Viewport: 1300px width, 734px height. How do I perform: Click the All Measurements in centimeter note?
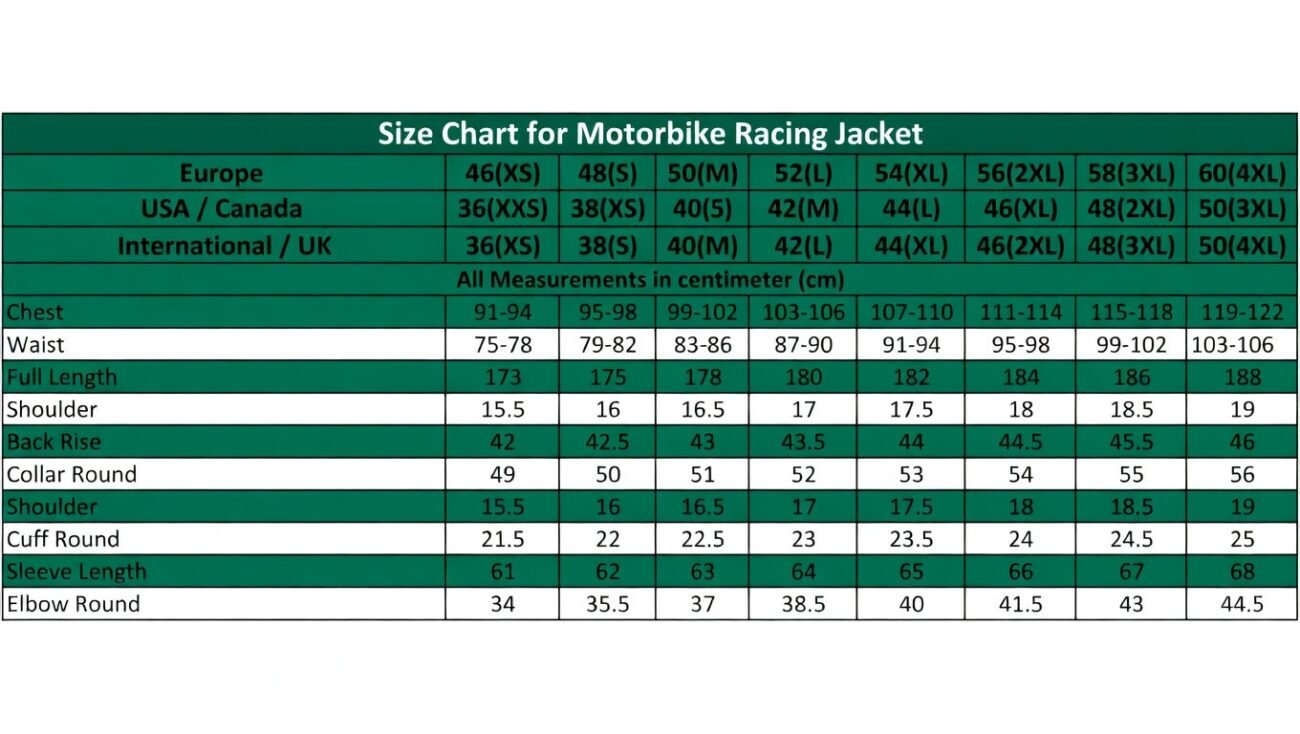(650, 278)
